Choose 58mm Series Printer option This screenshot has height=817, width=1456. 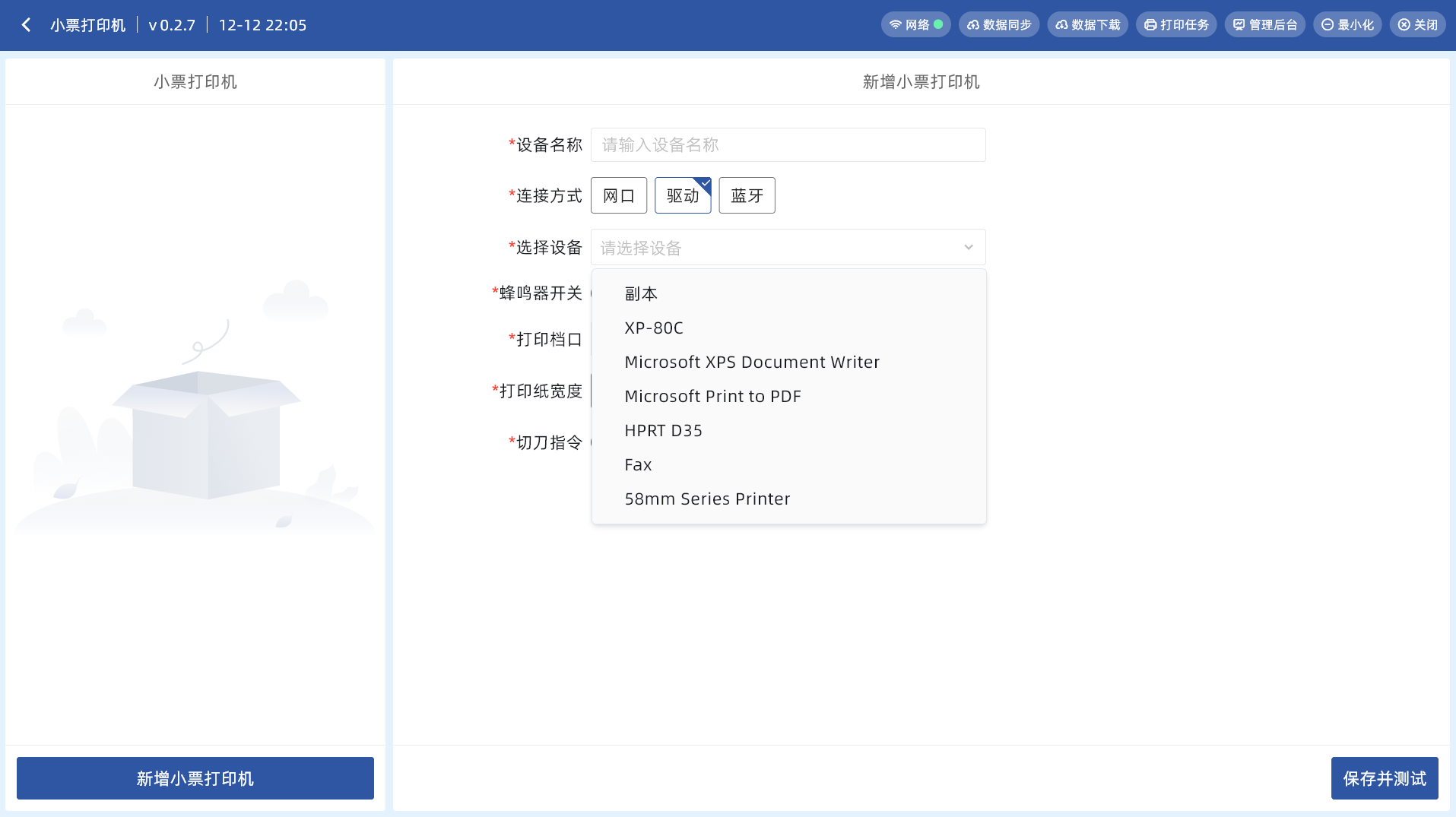pos(707,499)
